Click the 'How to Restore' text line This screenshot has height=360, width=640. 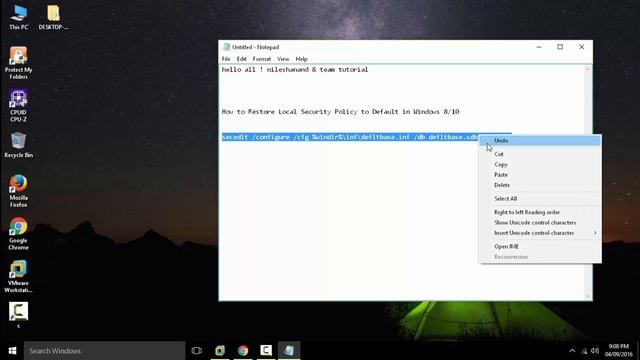340,112
